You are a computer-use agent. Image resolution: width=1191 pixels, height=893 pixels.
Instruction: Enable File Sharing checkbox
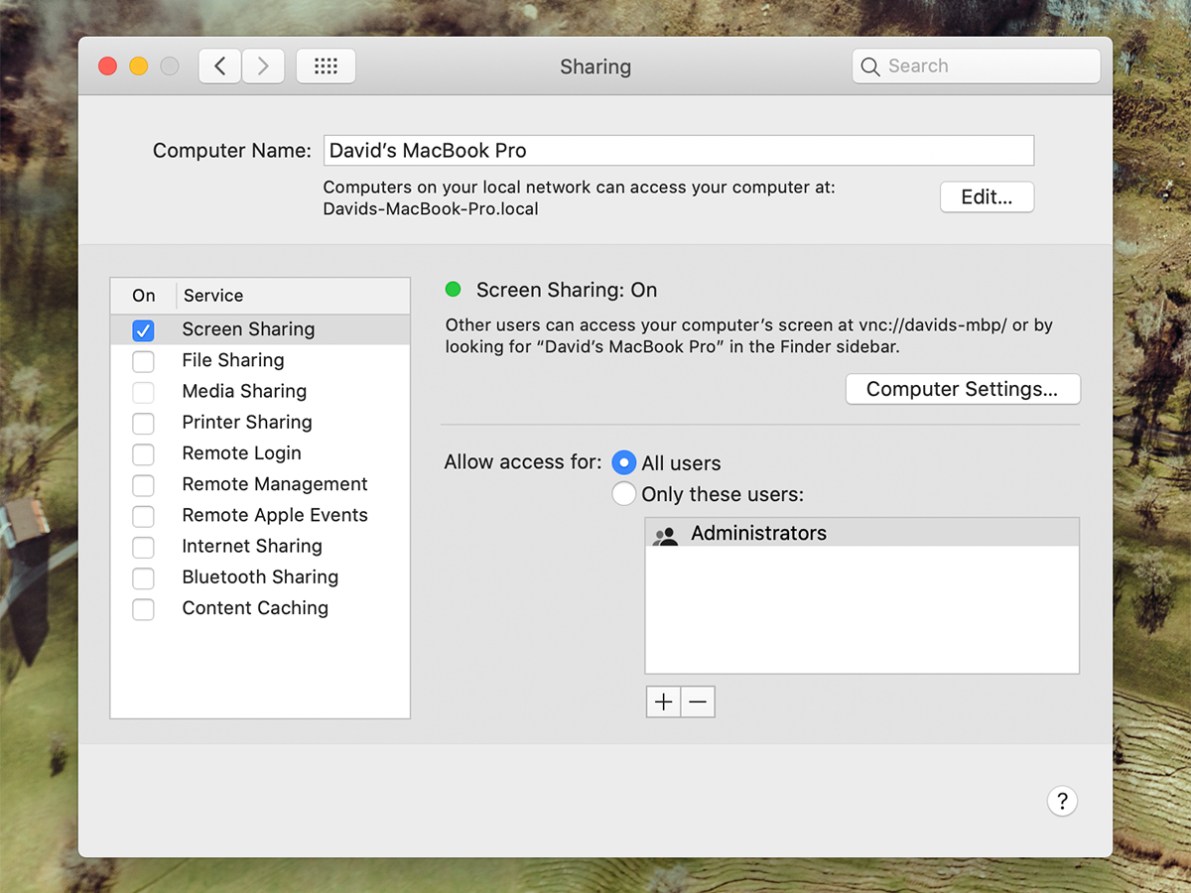pos(143,360)
